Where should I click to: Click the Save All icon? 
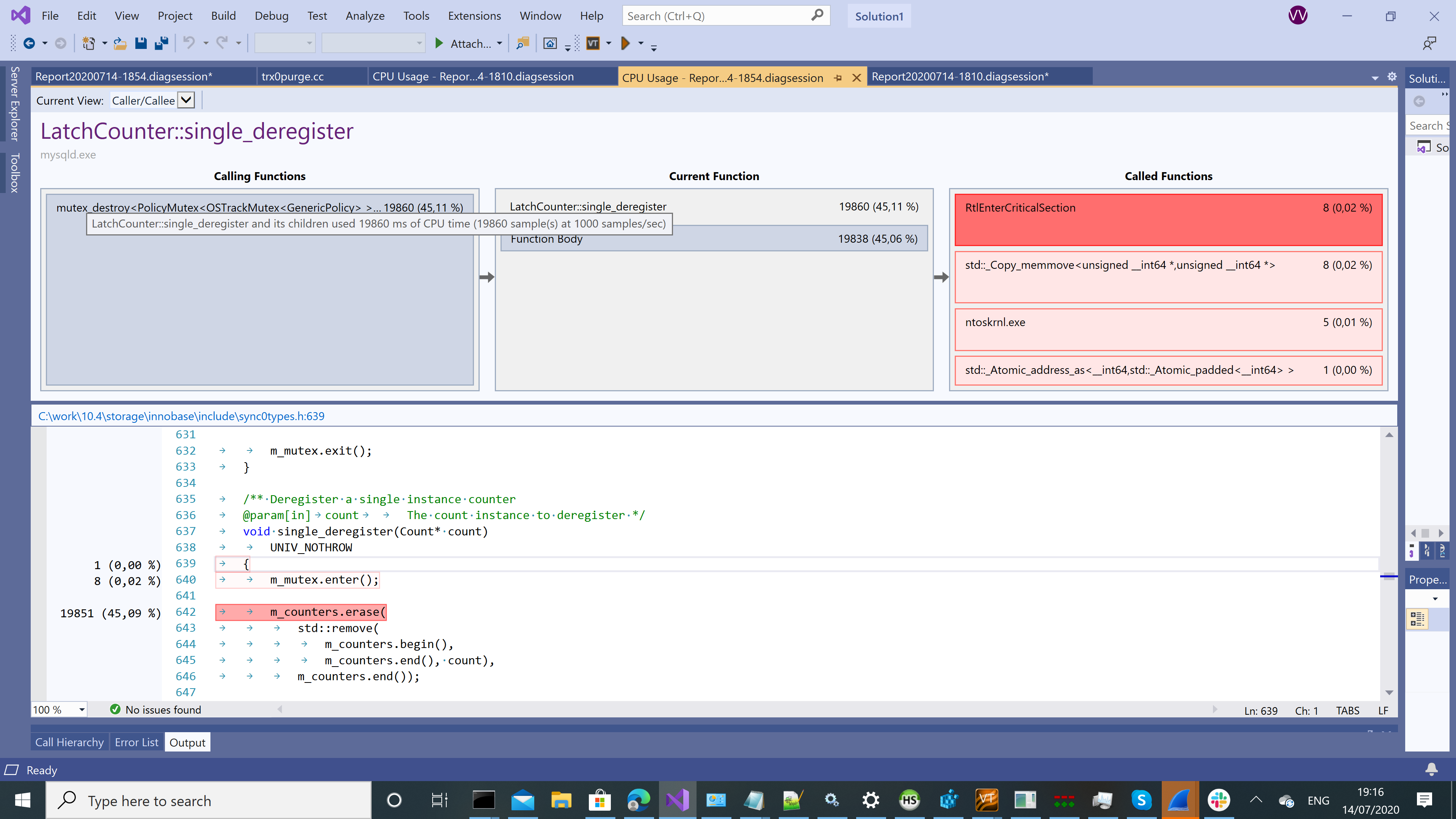pyautogui.click(x=162, y=43)
